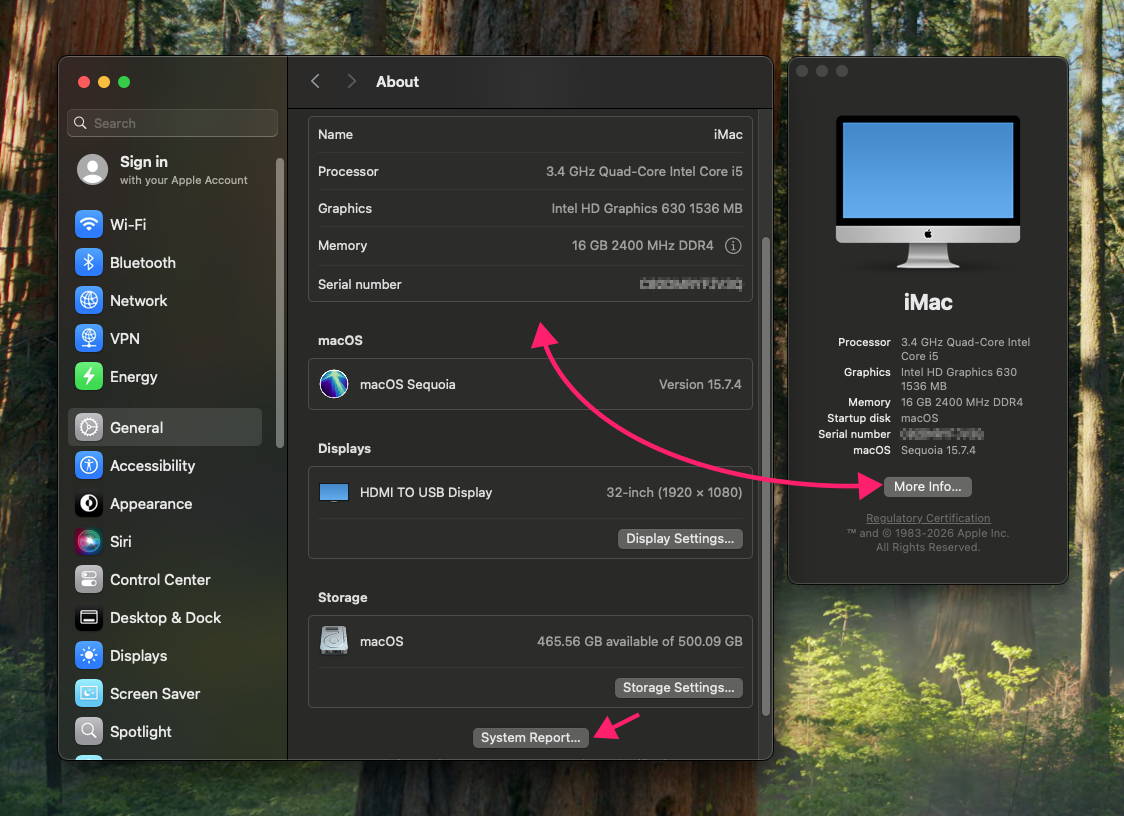The height and width of the screenshot is (816, 1124).
Task: Click the About pane vertical scrollbar
Action: [766, 475]
